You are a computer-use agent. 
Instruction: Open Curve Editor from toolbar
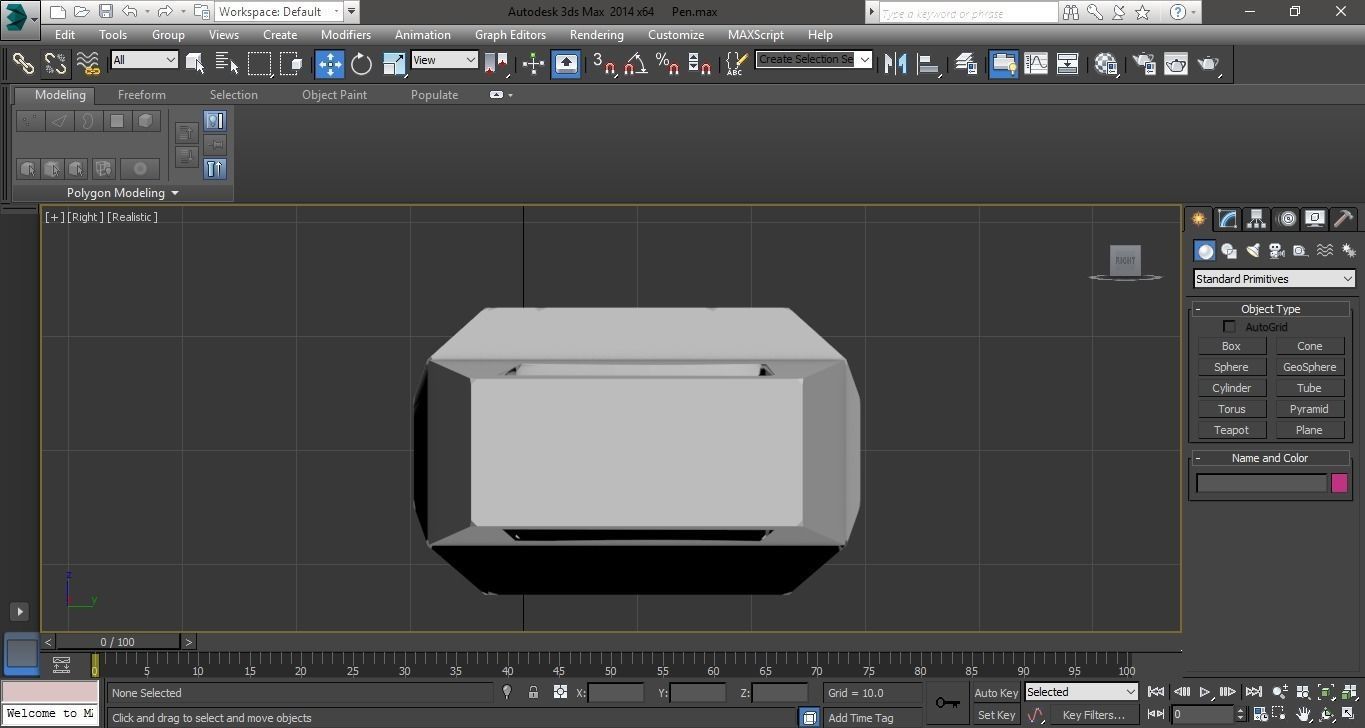tap(1035, 64)
